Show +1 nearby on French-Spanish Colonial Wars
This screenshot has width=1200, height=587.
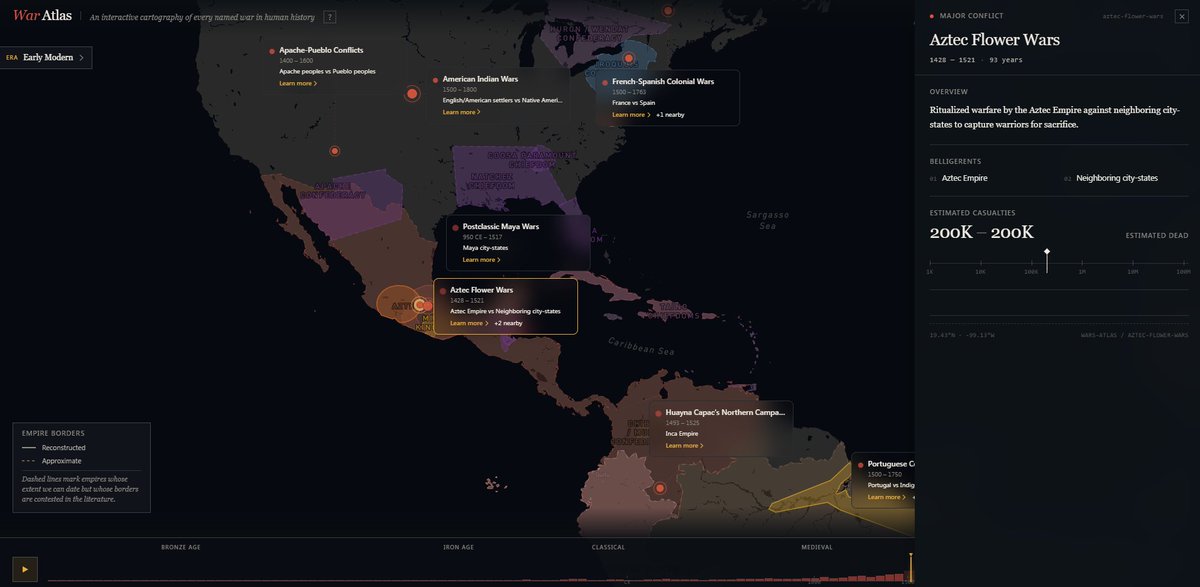(670, 115)
